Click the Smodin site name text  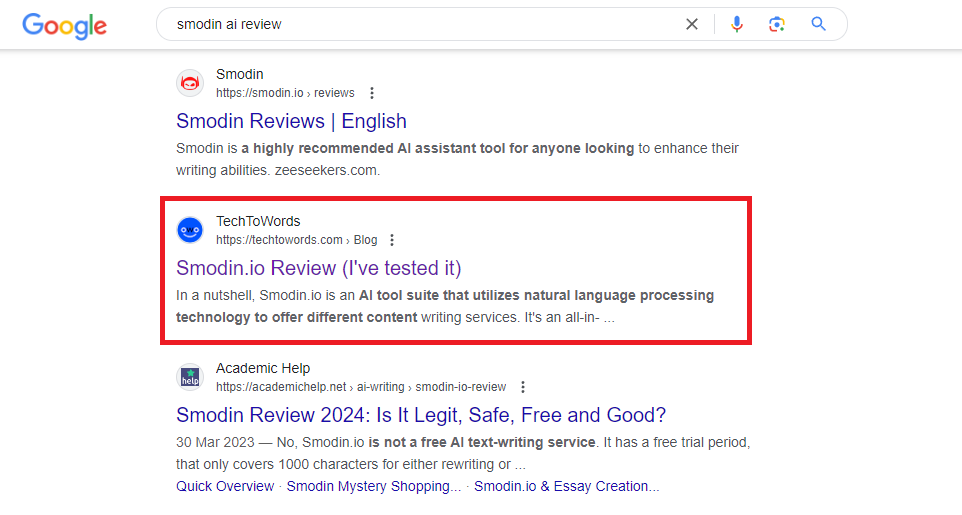click(240, 74)
